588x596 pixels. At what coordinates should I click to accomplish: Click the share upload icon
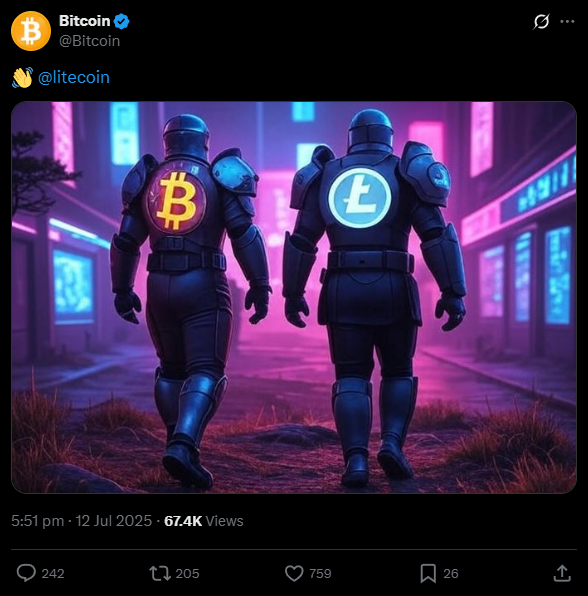click(562, 573)
